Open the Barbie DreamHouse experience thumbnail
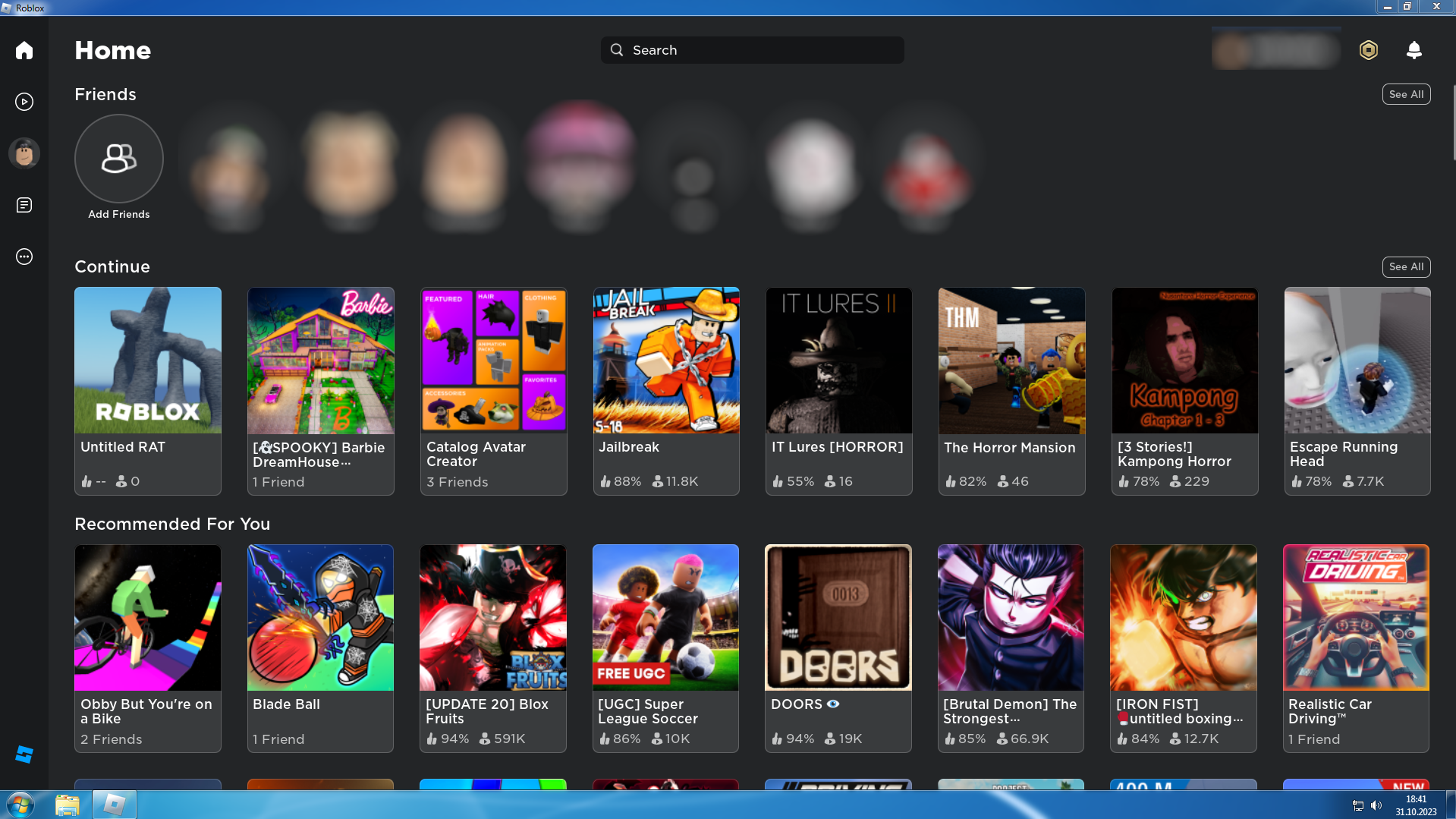The image size is (1456, 819). pos(321,361)
